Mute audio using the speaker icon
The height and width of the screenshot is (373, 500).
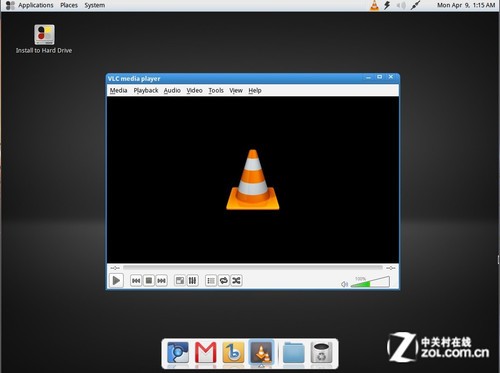pos(344,284)
